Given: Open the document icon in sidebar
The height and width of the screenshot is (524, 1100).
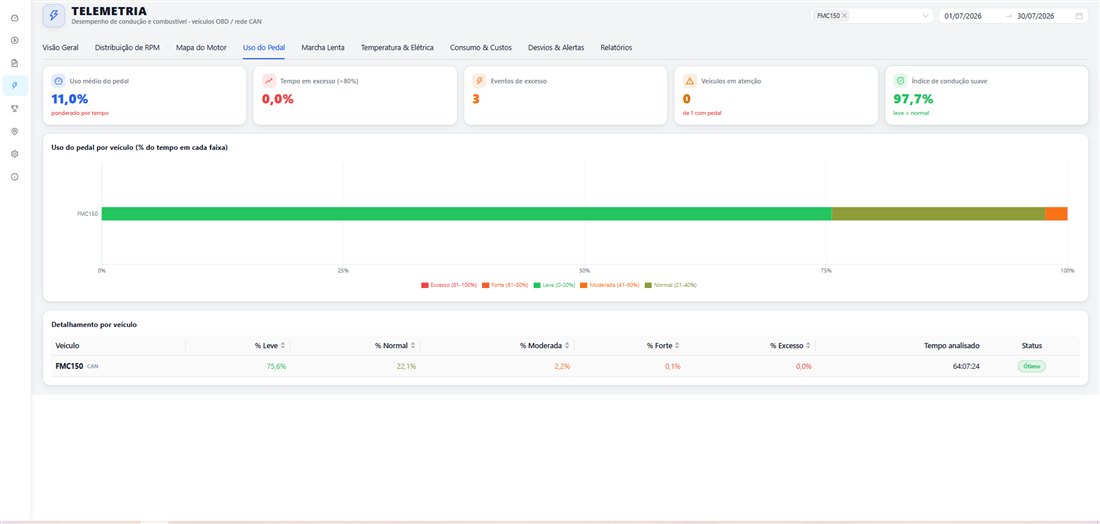Looking at the screenshot, I should click(15, 63).
